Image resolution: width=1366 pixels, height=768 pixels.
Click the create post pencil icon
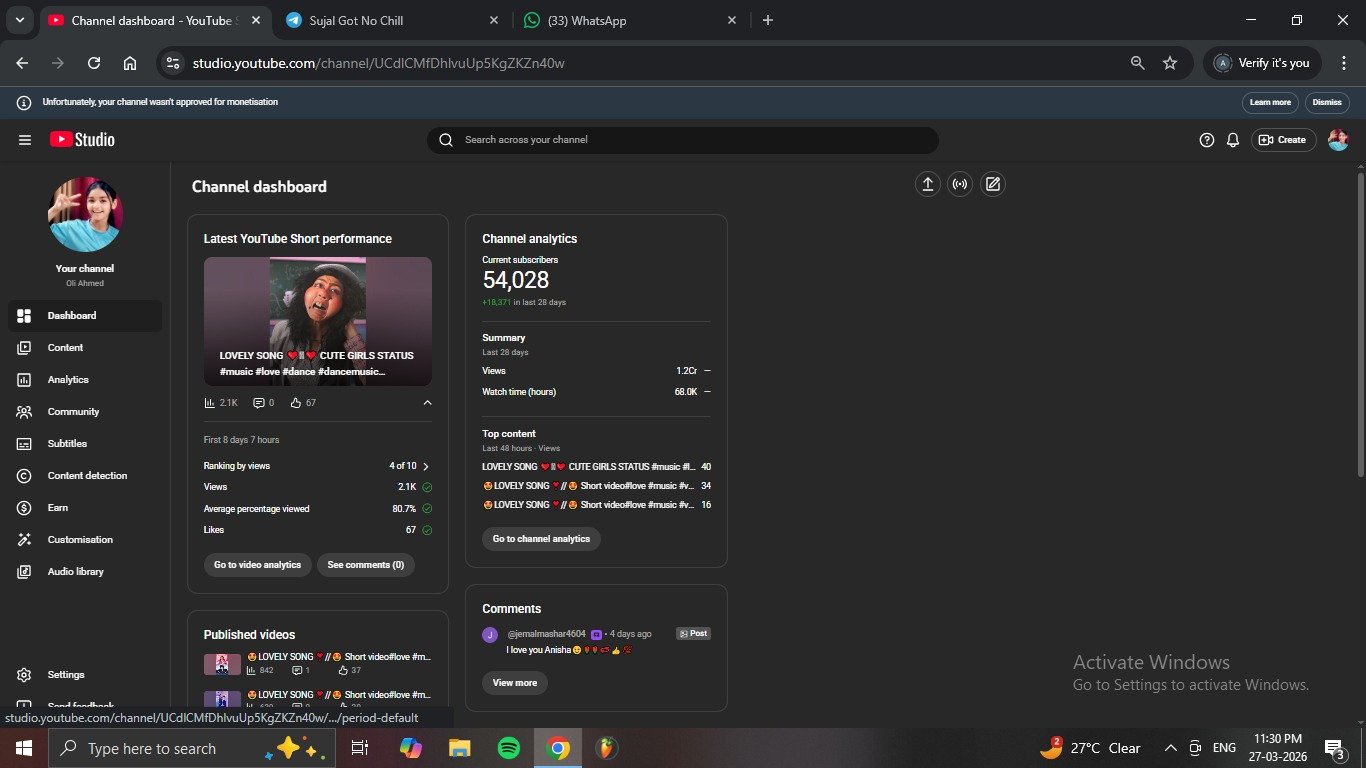[992, 184]
